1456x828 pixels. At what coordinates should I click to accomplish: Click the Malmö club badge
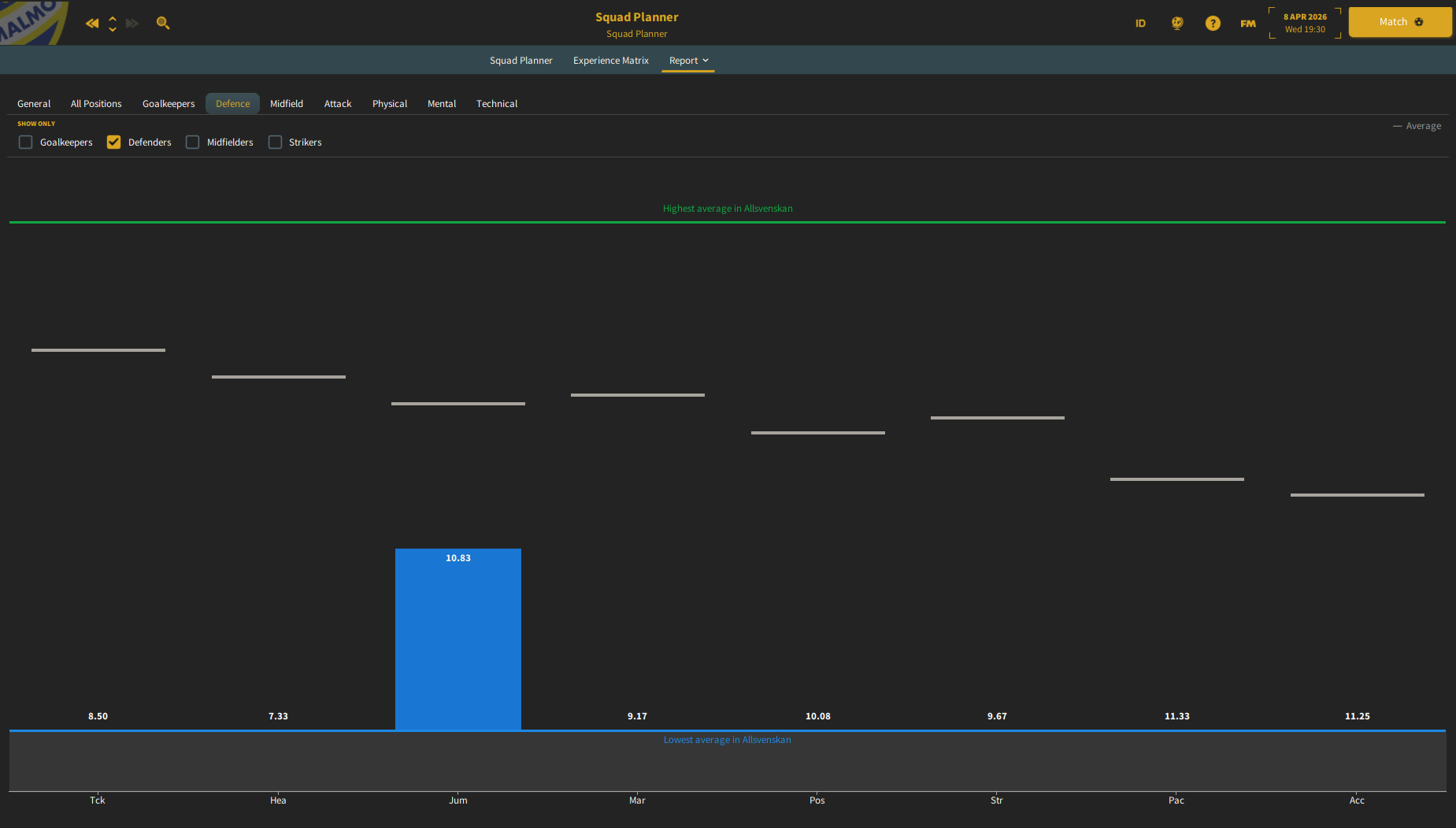click(33, 22)
